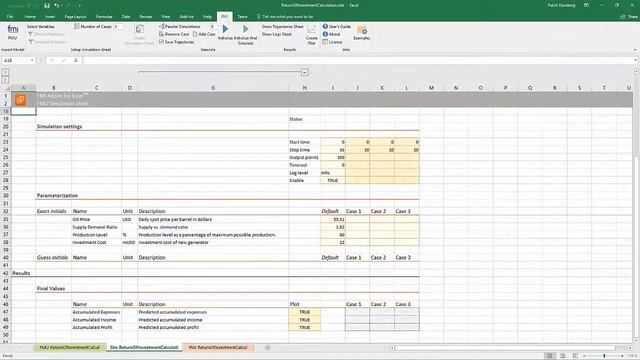The height and width of the screenshot is (360, 640).
Task: Click column M header
Action: coord(431,88)
